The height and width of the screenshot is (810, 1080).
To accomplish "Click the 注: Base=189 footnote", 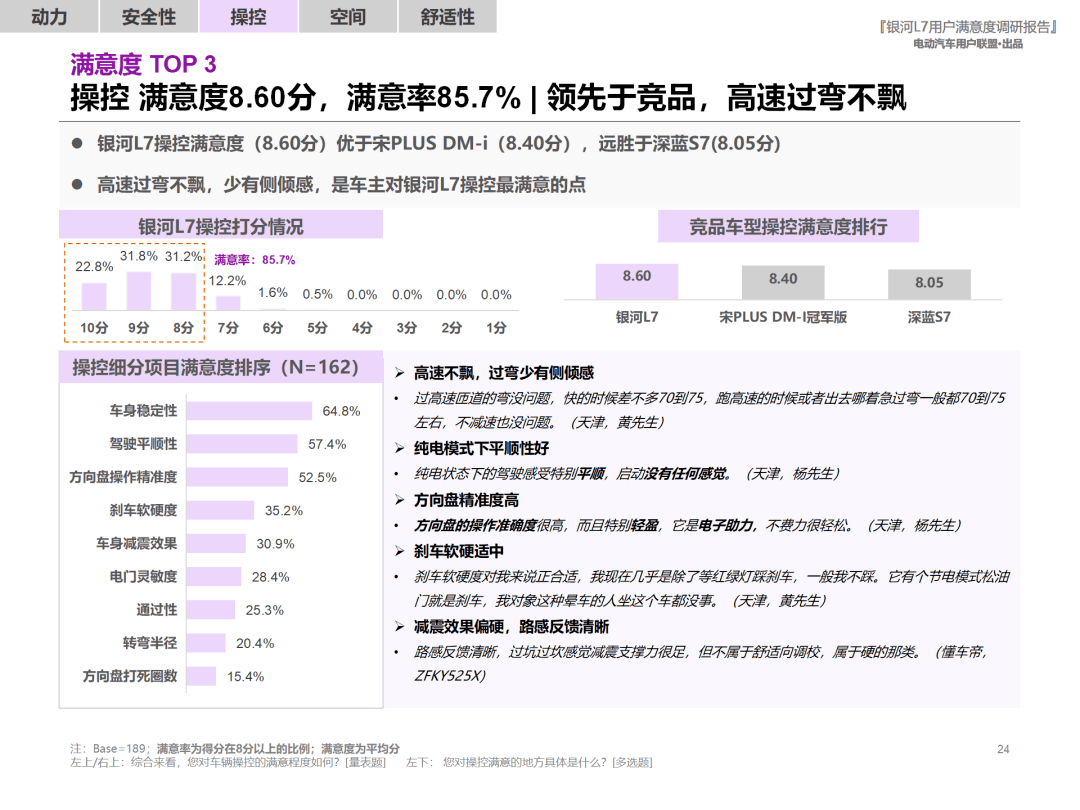I will pos(235,749).
